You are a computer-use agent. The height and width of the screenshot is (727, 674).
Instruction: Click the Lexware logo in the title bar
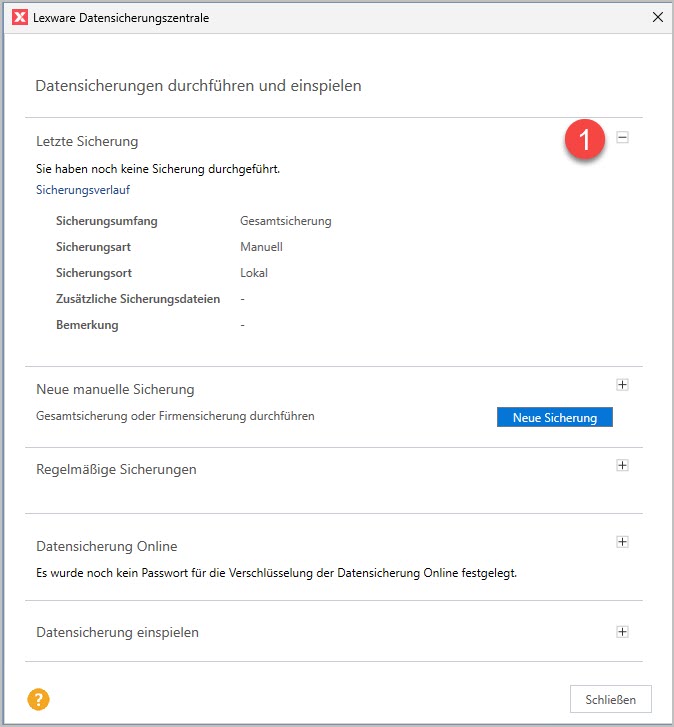pos(19,17)
